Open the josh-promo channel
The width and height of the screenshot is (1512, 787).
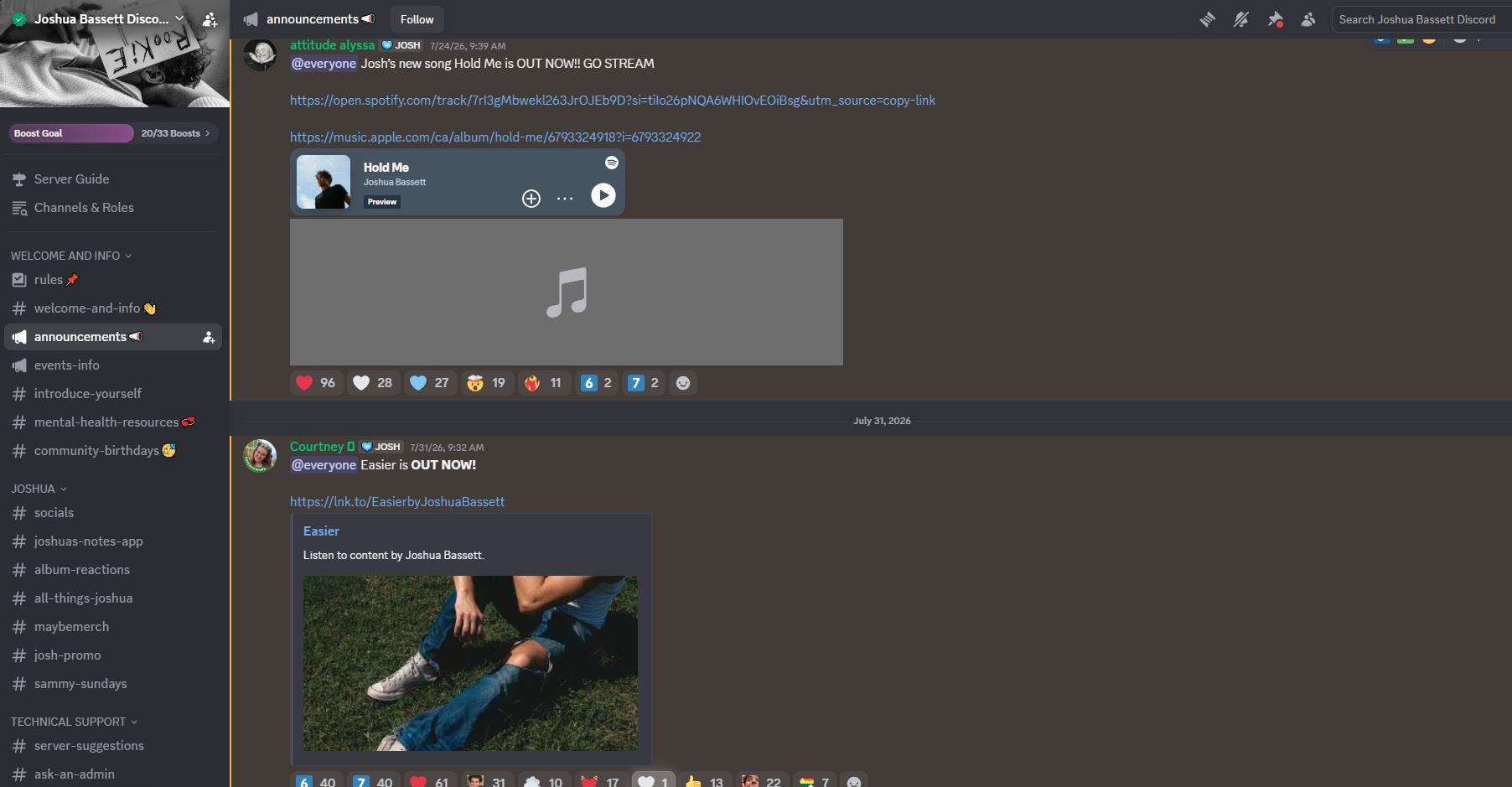point(113,655)
